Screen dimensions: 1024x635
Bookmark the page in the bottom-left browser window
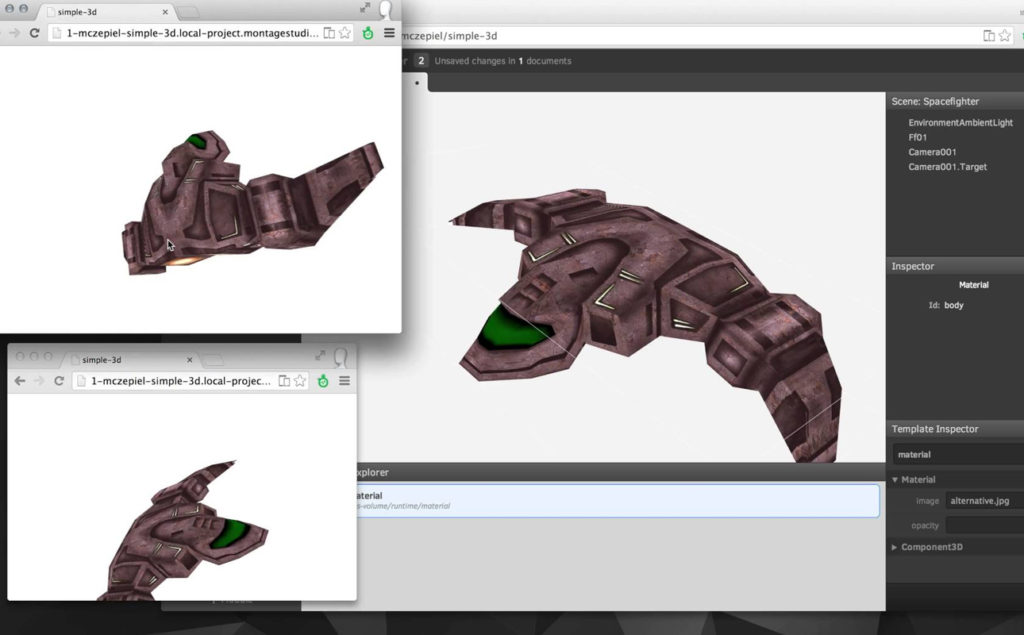(300, 381)
